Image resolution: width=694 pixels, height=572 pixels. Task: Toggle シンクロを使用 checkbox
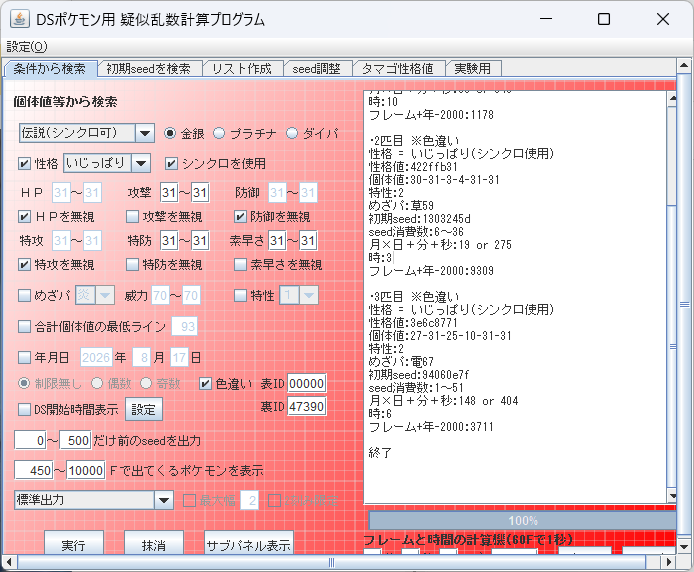pos(171,164)
